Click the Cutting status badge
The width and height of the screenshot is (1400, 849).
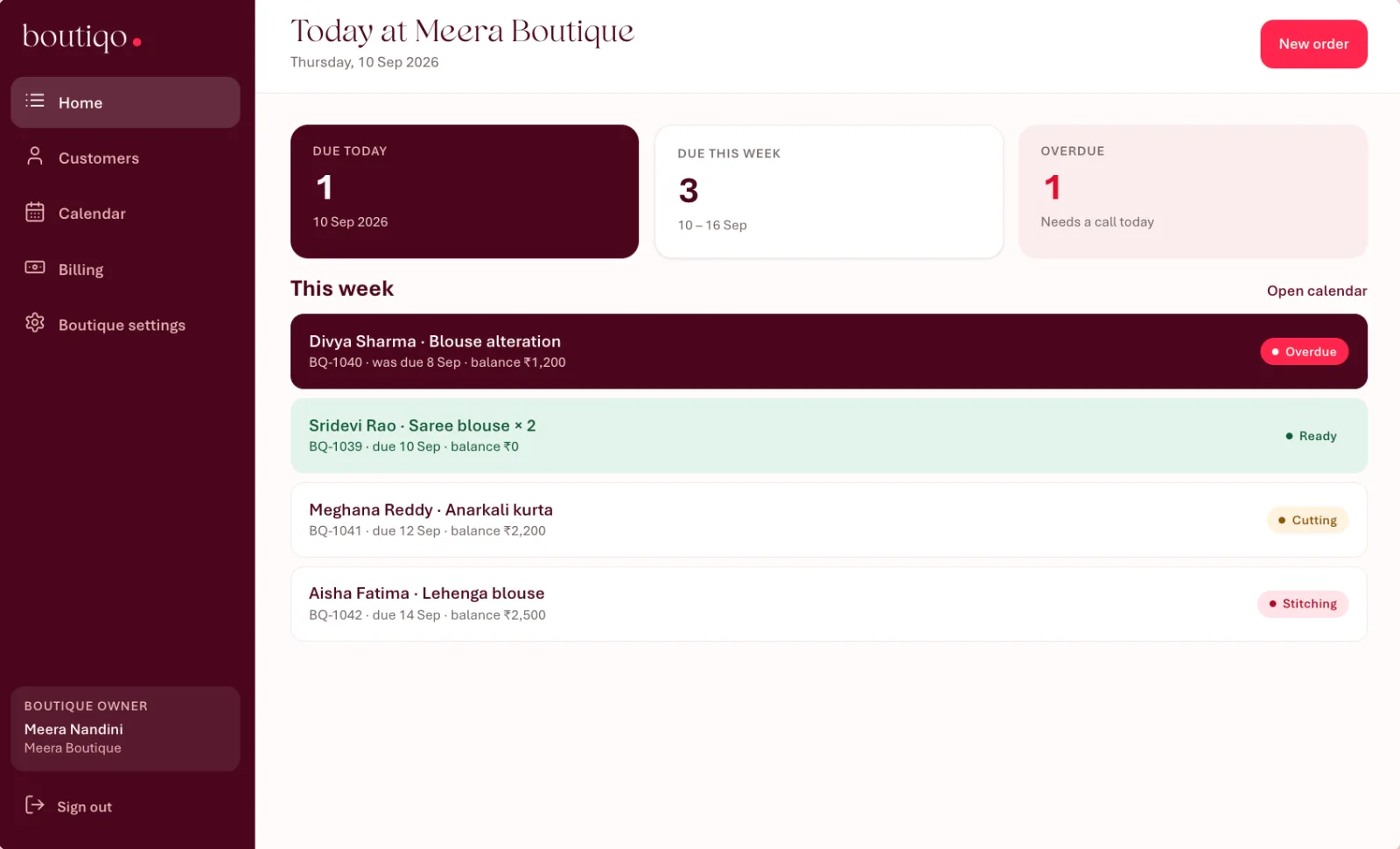[1307, 520]
